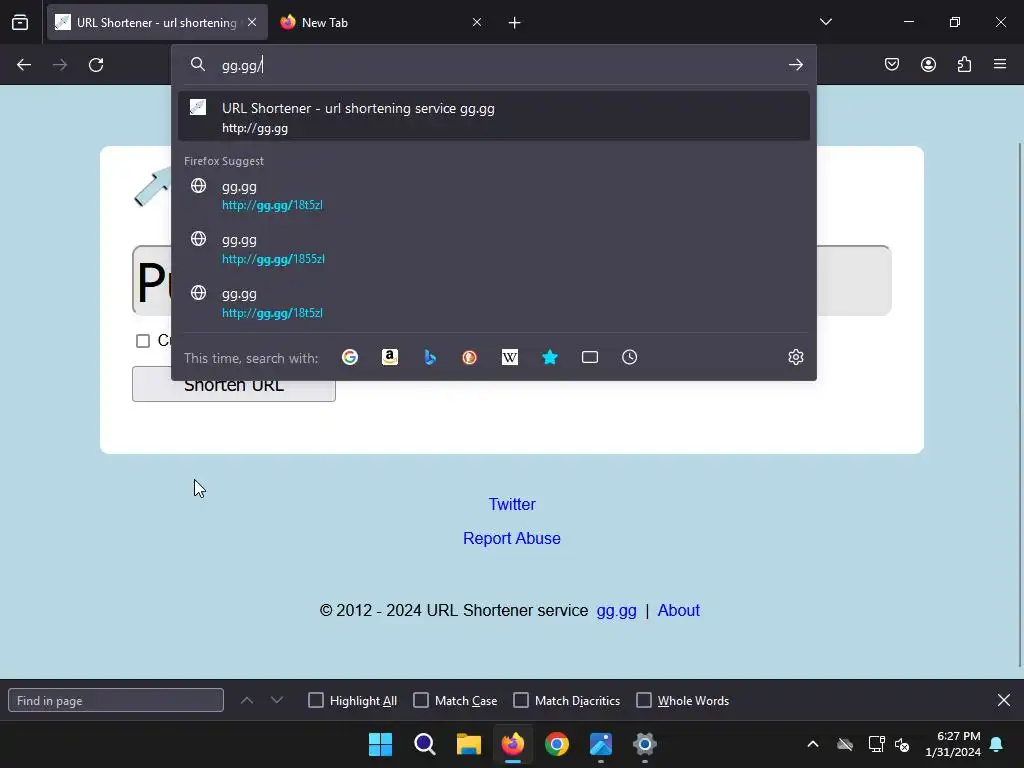Open the Report Abuse link

pos(512,538)
